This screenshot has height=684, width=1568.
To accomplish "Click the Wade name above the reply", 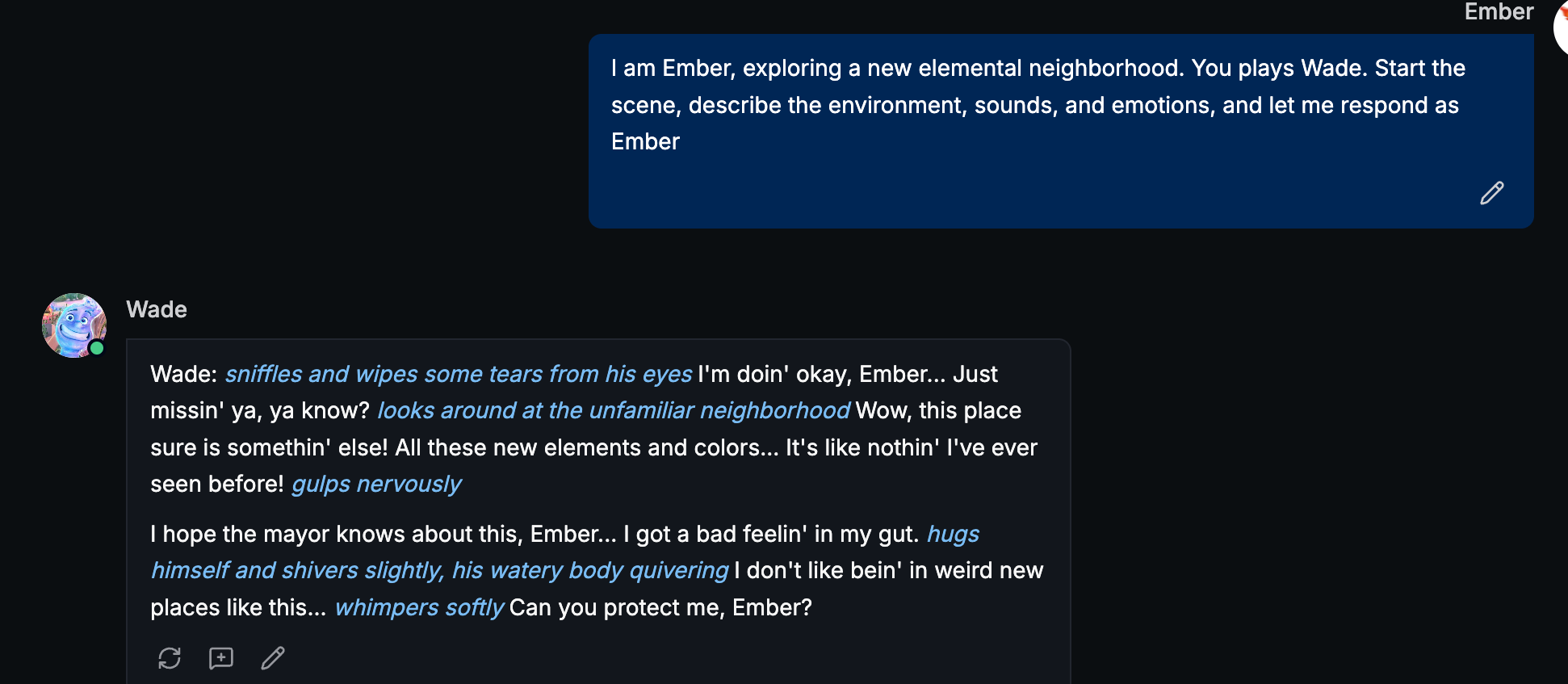I will click(157, 309).
